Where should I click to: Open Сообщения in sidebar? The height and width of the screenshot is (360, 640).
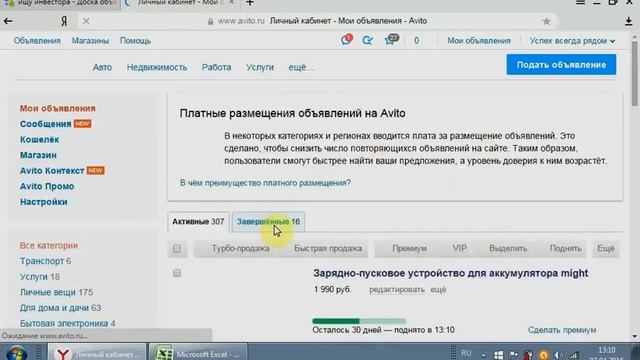click(x=46, y=124)
